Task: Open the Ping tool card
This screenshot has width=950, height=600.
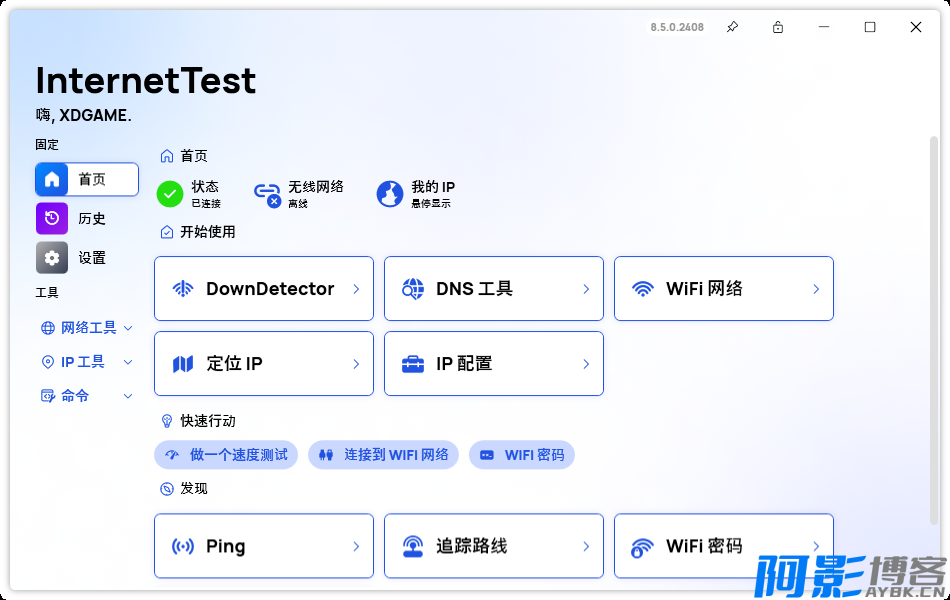Action: point(264,546)
